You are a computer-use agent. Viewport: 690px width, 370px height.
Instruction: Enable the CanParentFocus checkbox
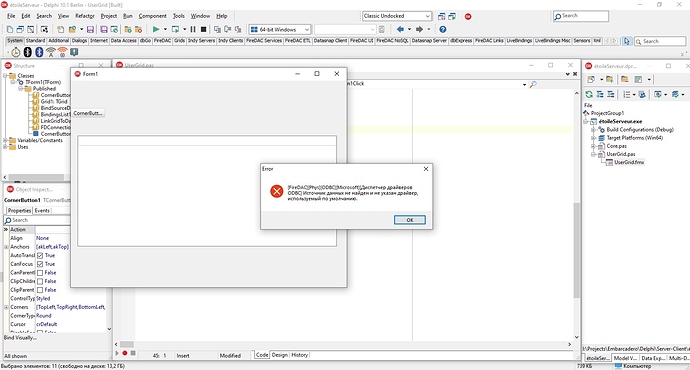40,273
